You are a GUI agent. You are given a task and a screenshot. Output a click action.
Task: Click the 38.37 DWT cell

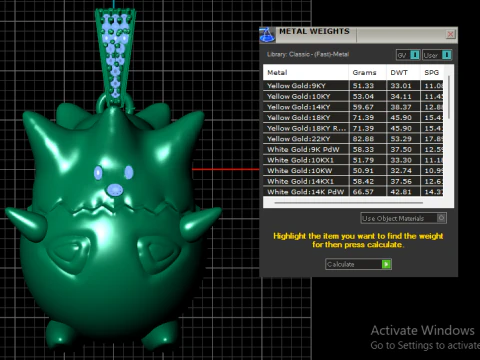[403, 107]
